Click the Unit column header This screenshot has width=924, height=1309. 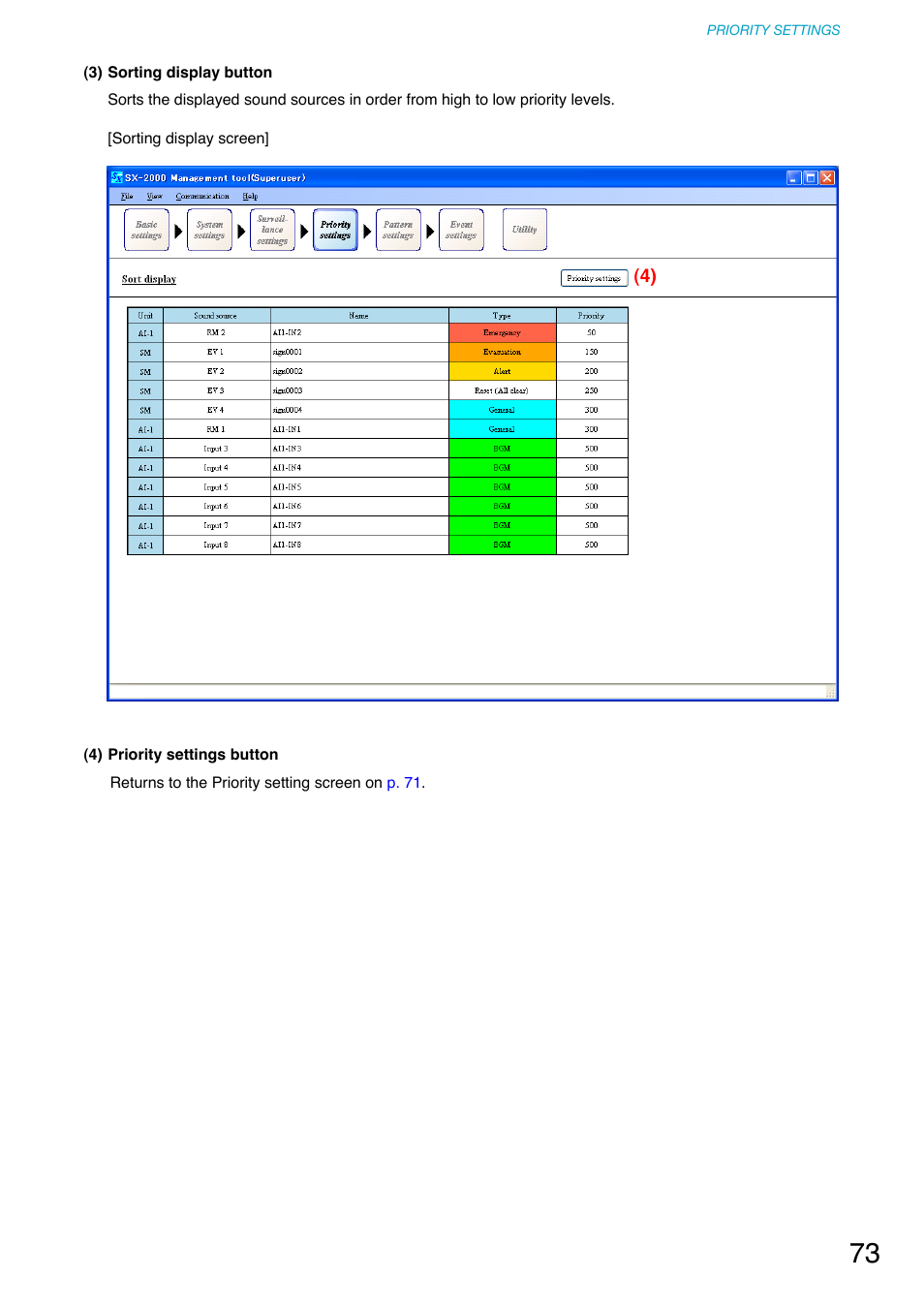coord(145,316)
